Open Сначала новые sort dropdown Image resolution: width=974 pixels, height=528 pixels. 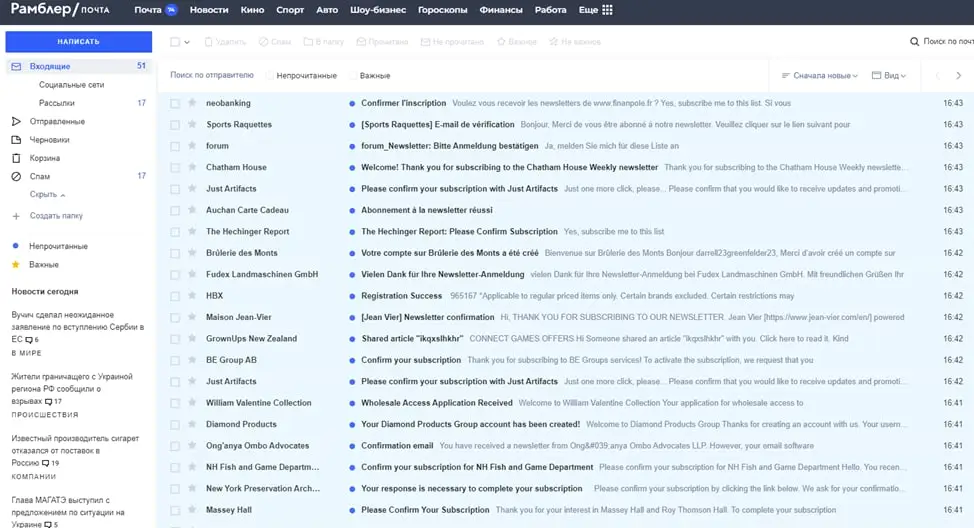[x=819, y=75]
